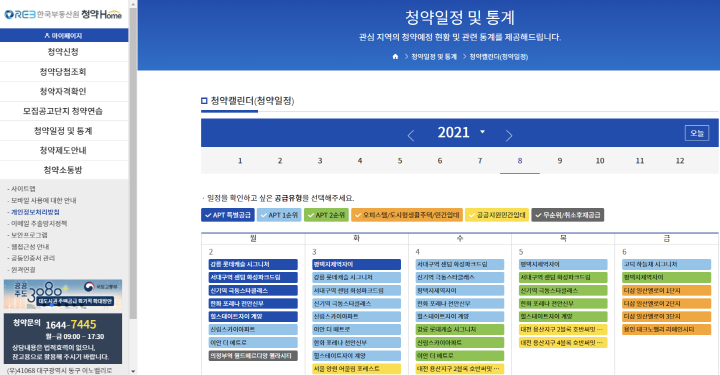Image resolution: width=720 pixels, height=375 pixels.
Task: Click the 청약캘린더(청약일정) breadcrumb link
Action: [499, 56]
